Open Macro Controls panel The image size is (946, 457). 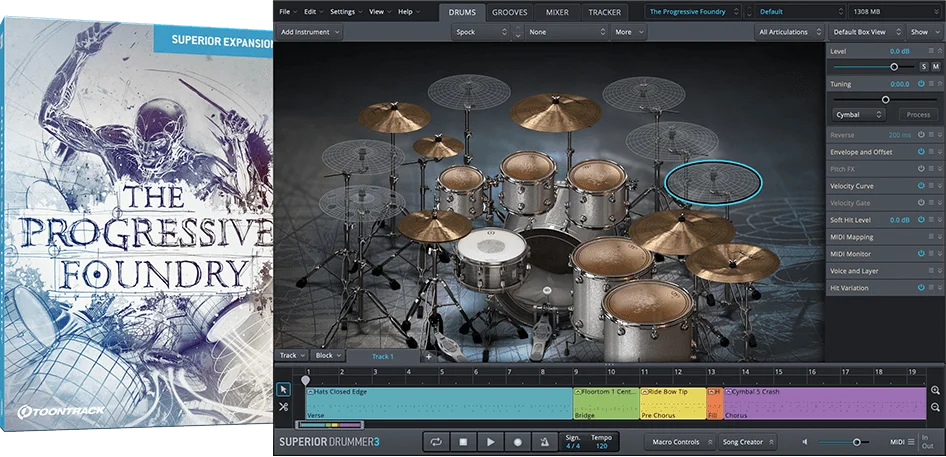[680, 442]
